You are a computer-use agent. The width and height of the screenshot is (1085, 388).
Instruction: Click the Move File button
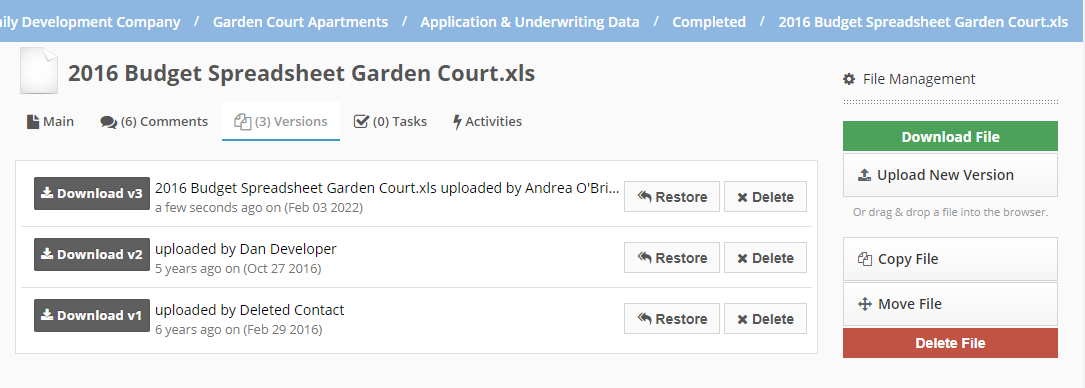click(x=950, y=304)
